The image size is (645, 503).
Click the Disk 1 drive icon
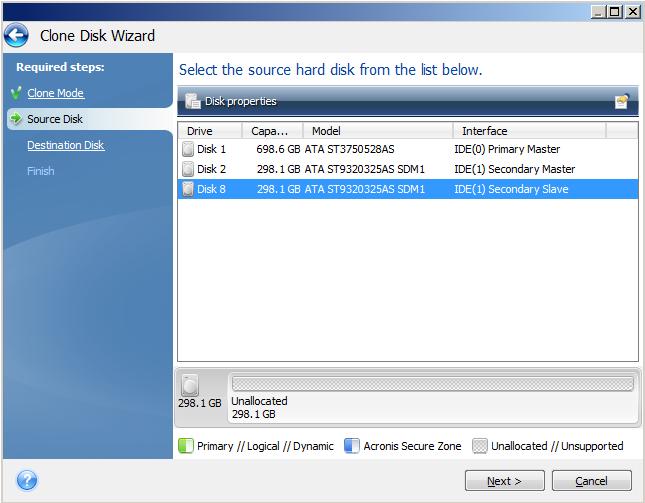[x=188, y=149]
